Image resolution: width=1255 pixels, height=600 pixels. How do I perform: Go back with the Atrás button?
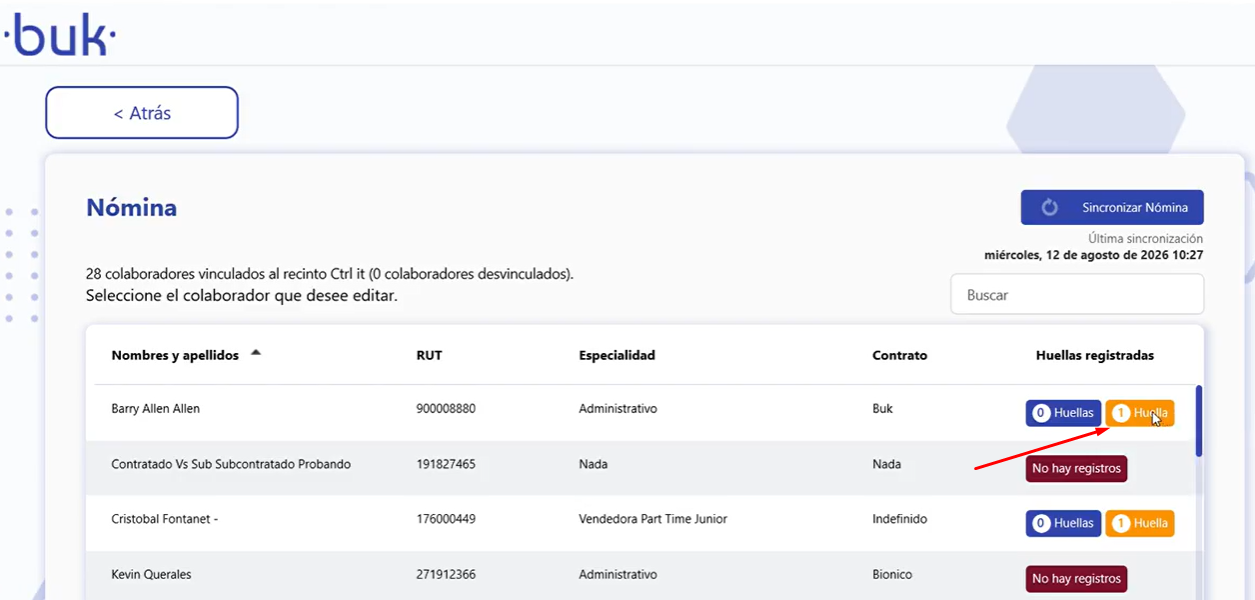click(x=142, y=113)
